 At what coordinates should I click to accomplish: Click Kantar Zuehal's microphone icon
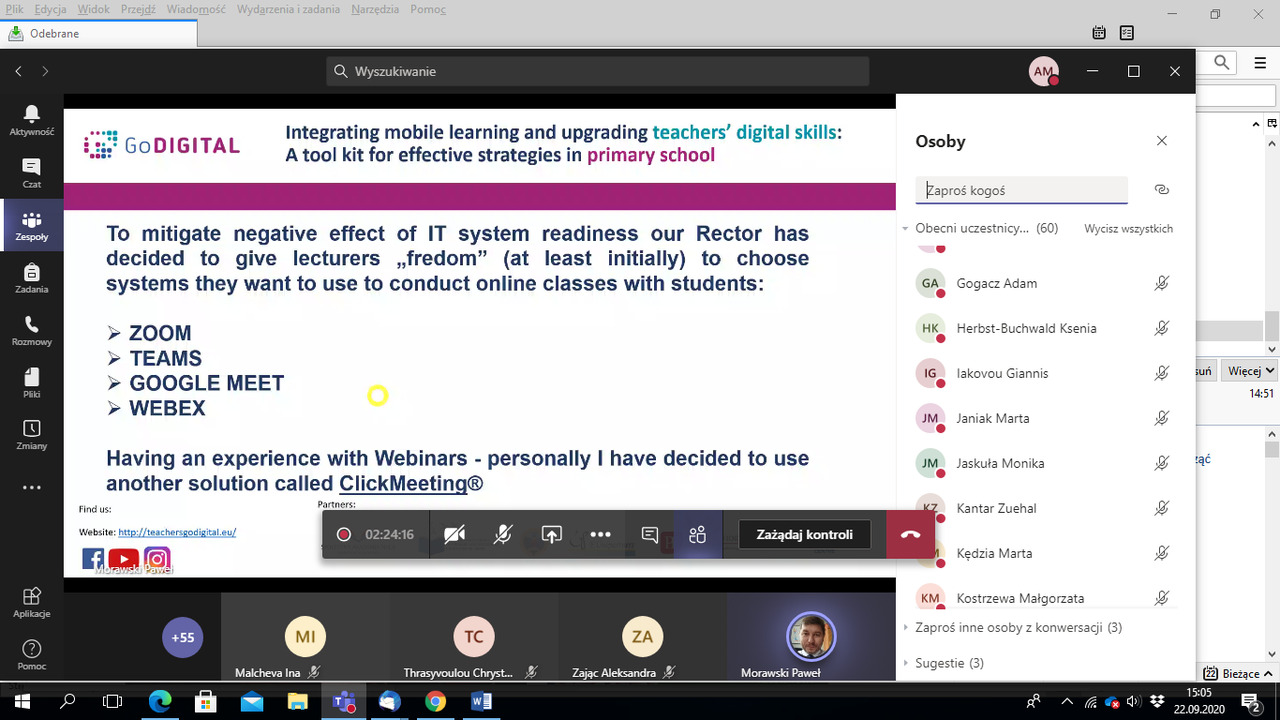[1162, 508]
